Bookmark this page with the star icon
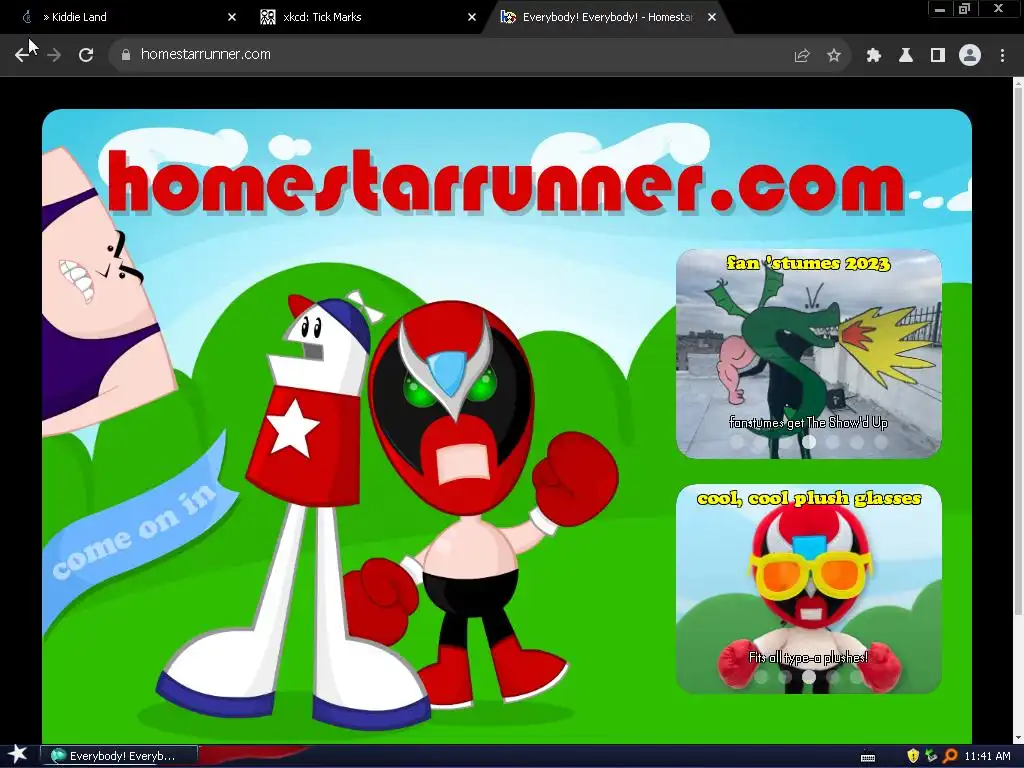This screenshot has height=768, width=1024. point(834,56)
